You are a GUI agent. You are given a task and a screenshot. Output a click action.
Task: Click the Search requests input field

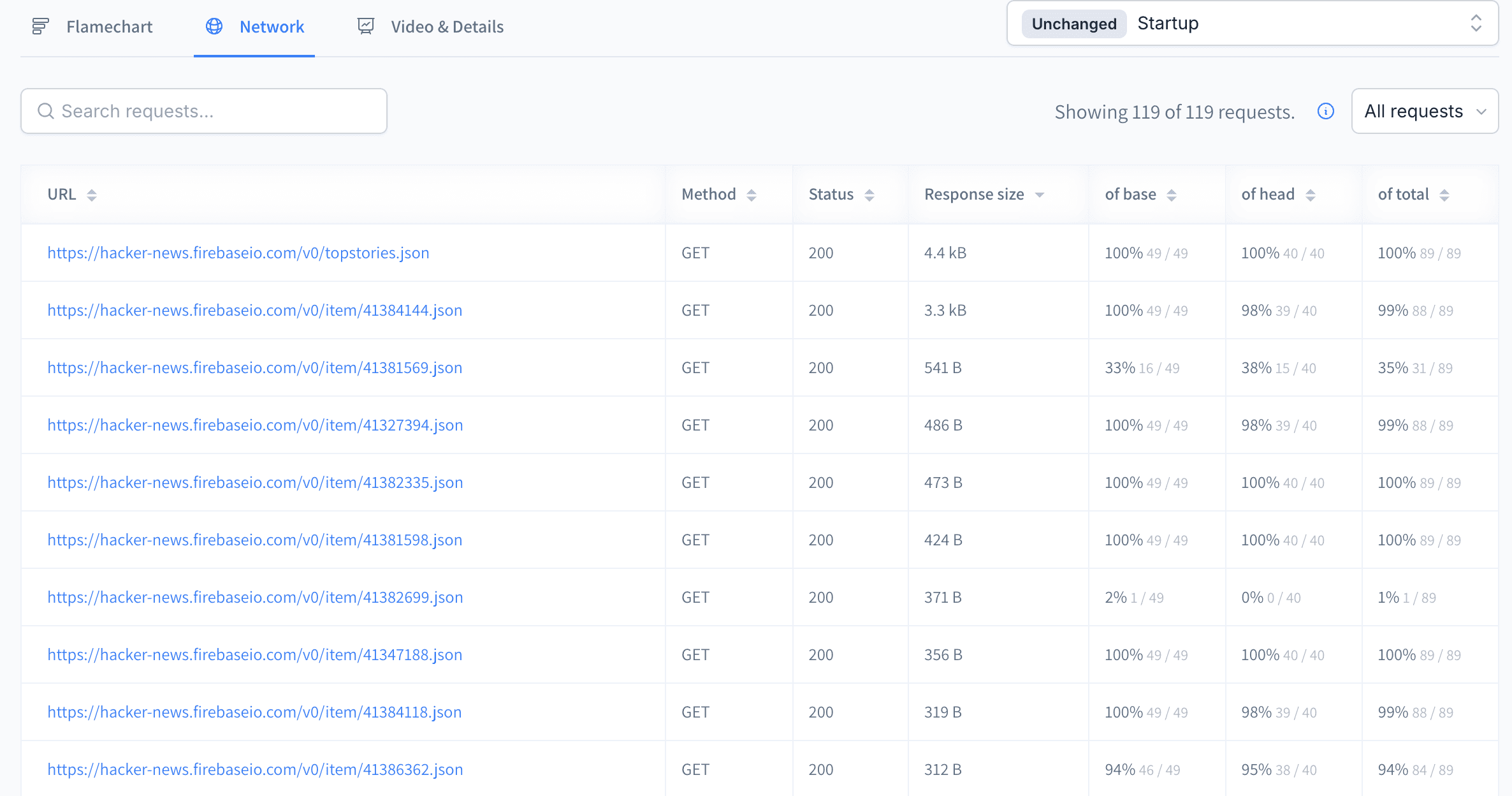click(204, 111)
